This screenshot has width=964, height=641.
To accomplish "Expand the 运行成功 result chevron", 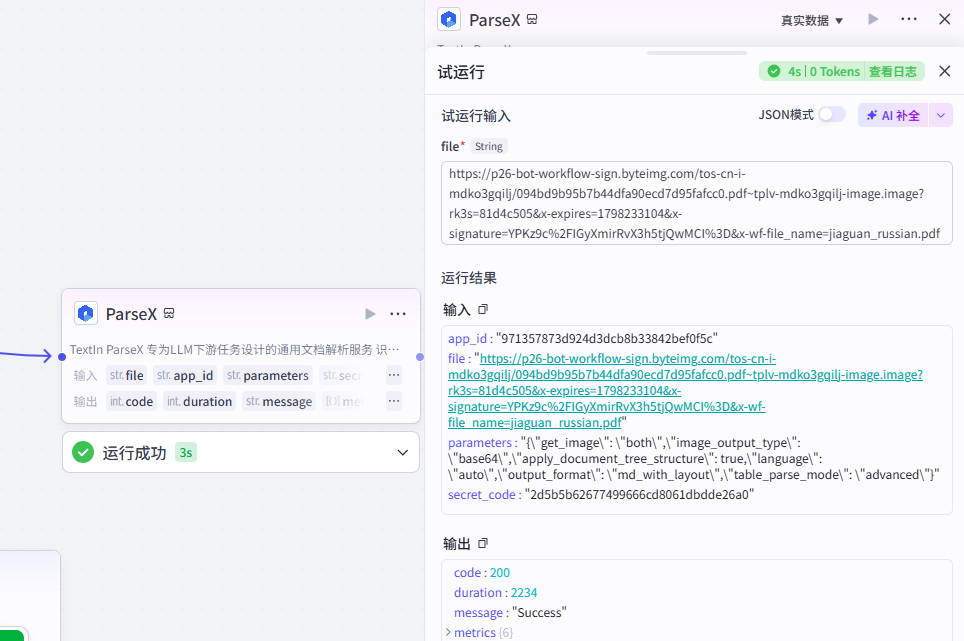I will pyautogui.click(x=403, y=452).
